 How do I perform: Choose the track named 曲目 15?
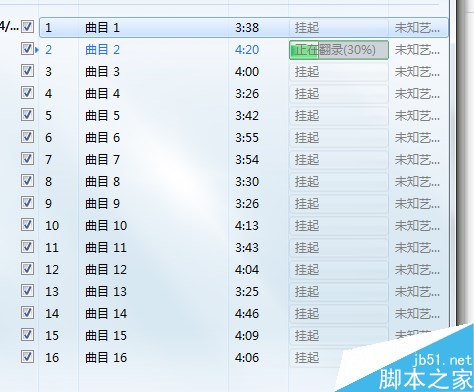tap(106, 336)
